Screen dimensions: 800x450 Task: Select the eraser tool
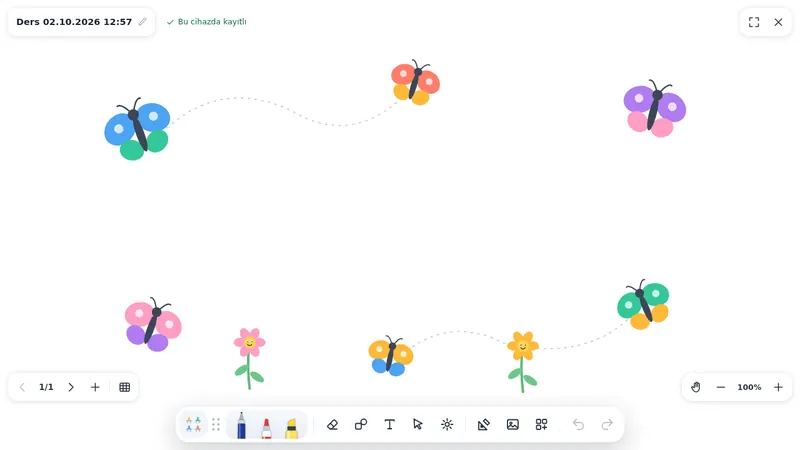332,424
